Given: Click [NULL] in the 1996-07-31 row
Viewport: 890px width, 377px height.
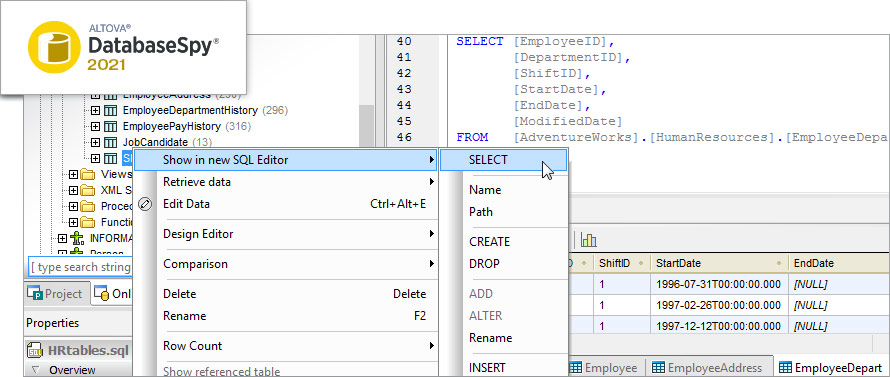Looking at the screenshot, I should click(x=839, y=283).
